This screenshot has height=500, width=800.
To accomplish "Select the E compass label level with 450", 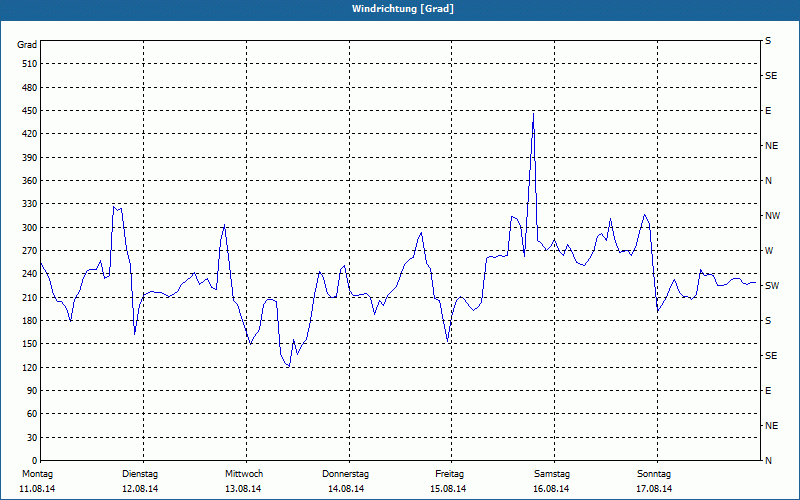I will [768, 111].
